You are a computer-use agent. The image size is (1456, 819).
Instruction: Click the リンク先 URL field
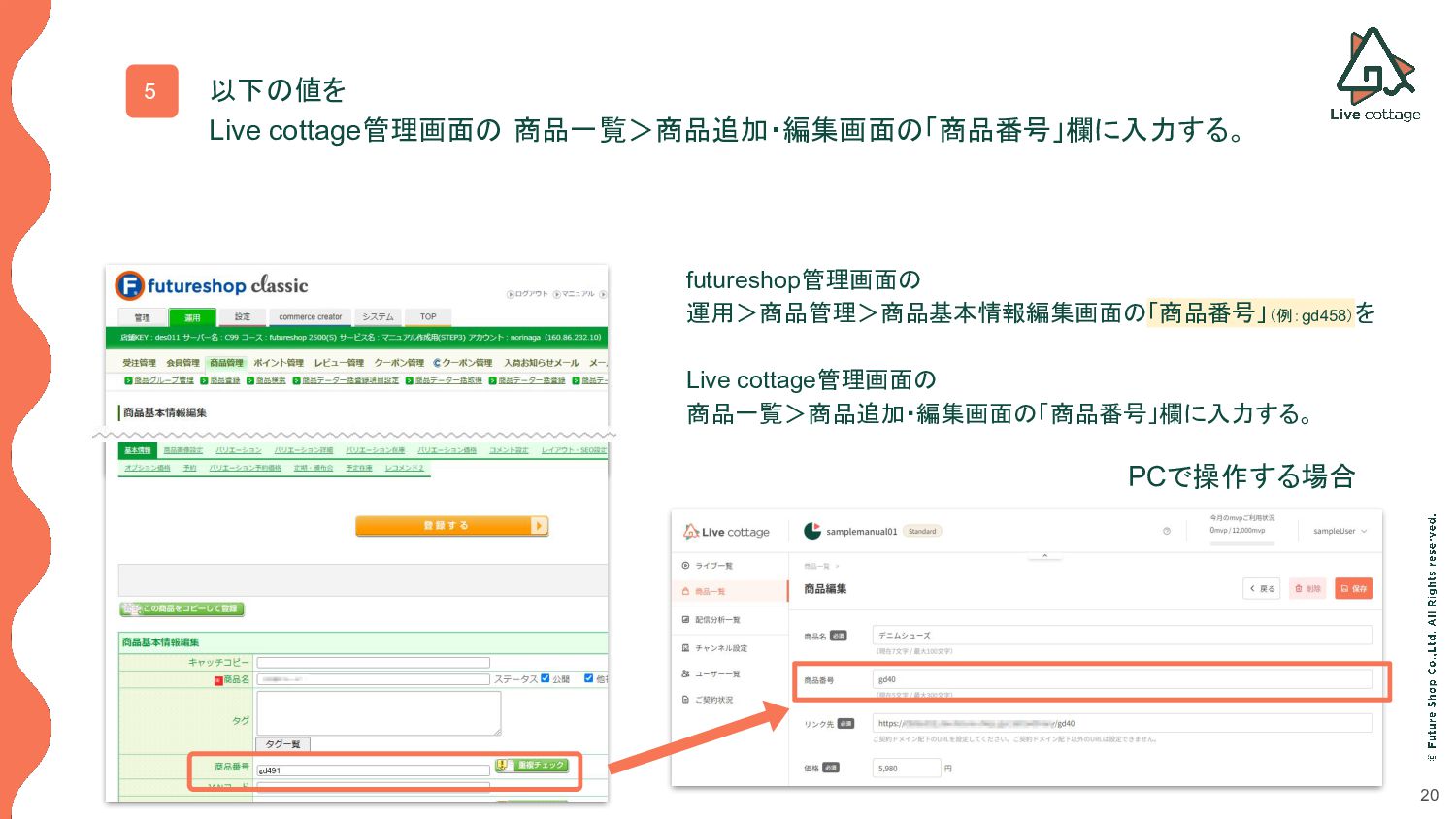(x=1122, y=723)
